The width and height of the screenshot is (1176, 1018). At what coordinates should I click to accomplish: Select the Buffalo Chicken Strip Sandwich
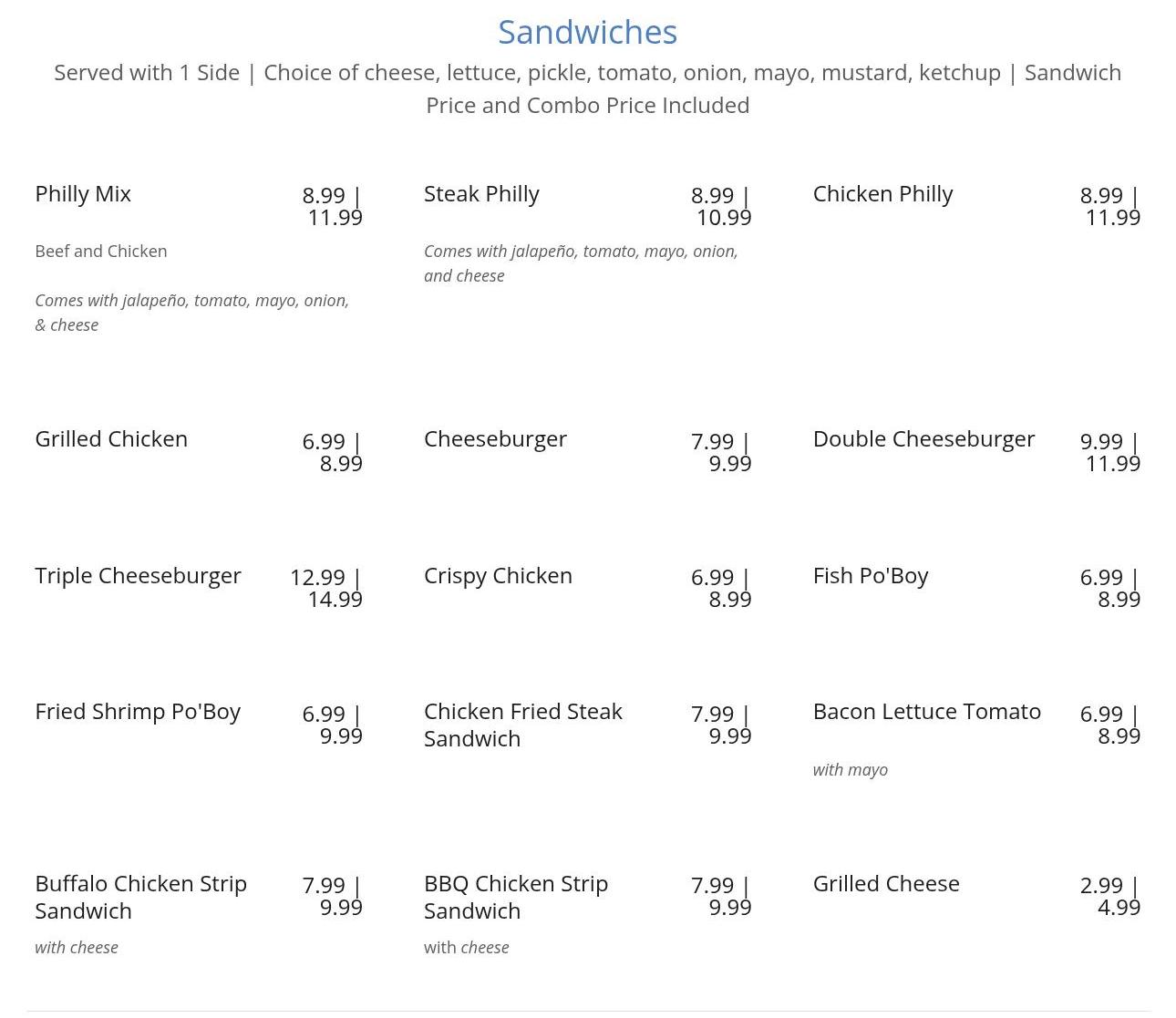[x=140, y=898]
